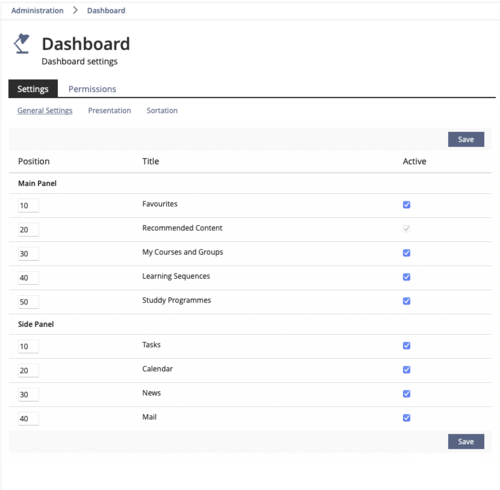The image size is (500, 490).
Task: Disable the Learning Sequences checkbox
Action: pyautogui.click(x=406, y=277)
